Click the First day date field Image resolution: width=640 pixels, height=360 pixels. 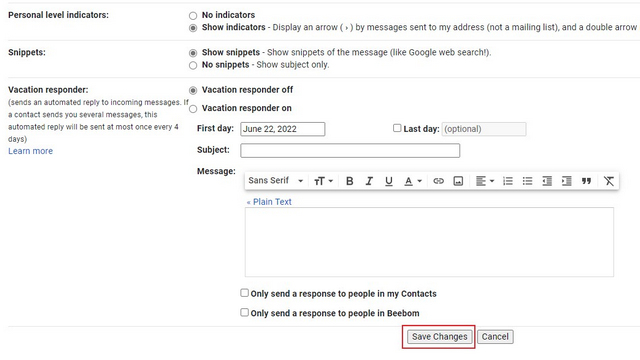coord(282,129)
